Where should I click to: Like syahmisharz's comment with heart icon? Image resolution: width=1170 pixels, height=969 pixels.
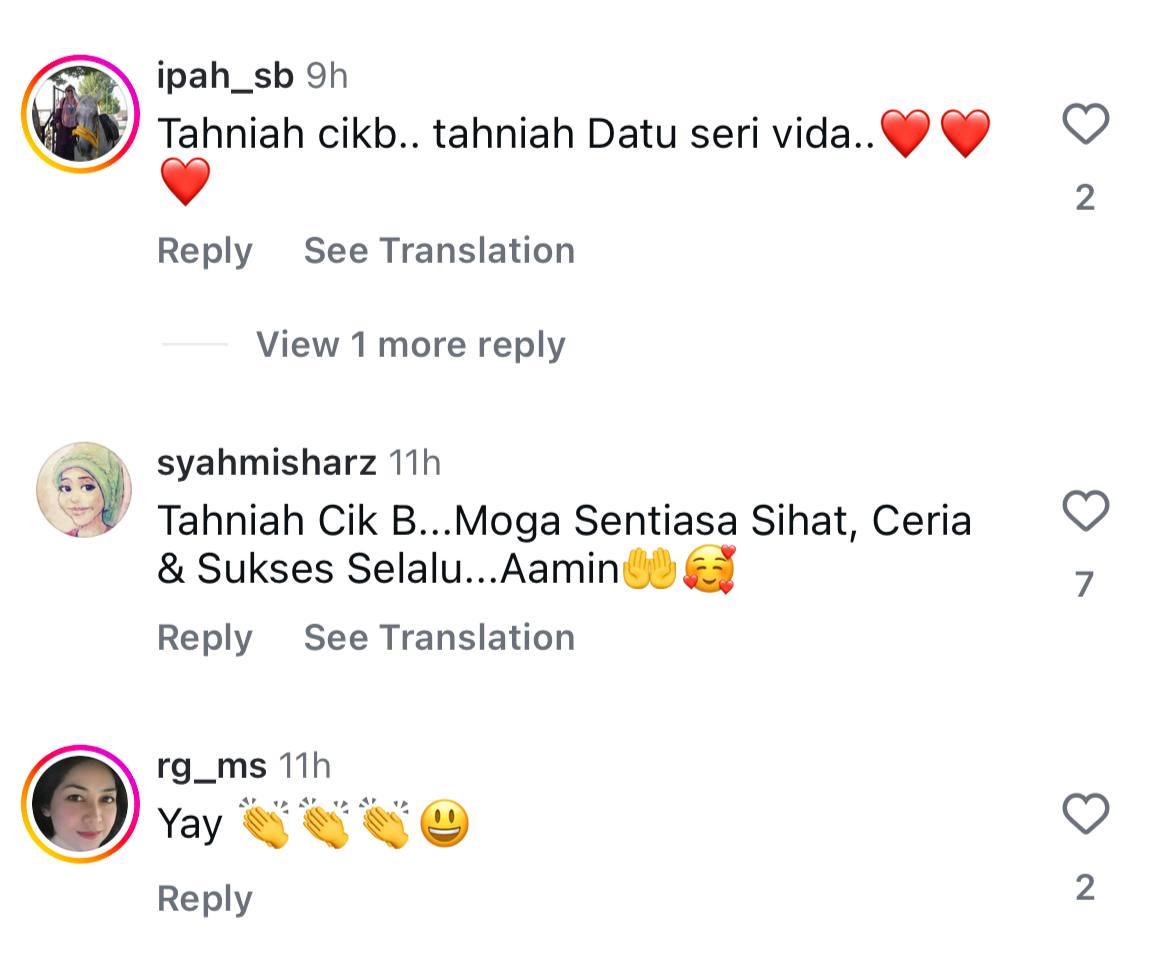[1085, 512]
